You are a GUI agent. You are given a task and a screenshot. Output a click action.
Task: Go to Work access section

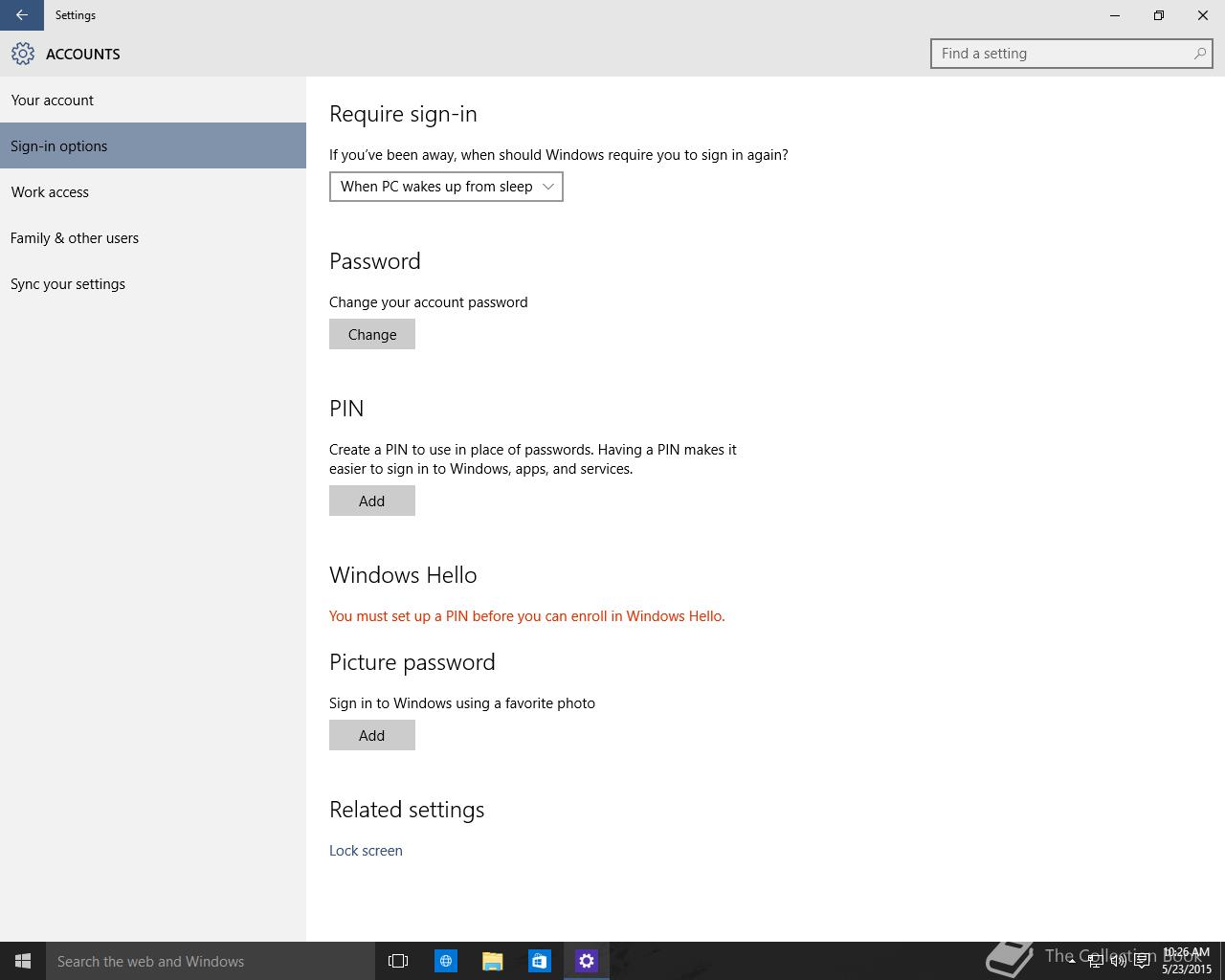[x=153, y=191]
